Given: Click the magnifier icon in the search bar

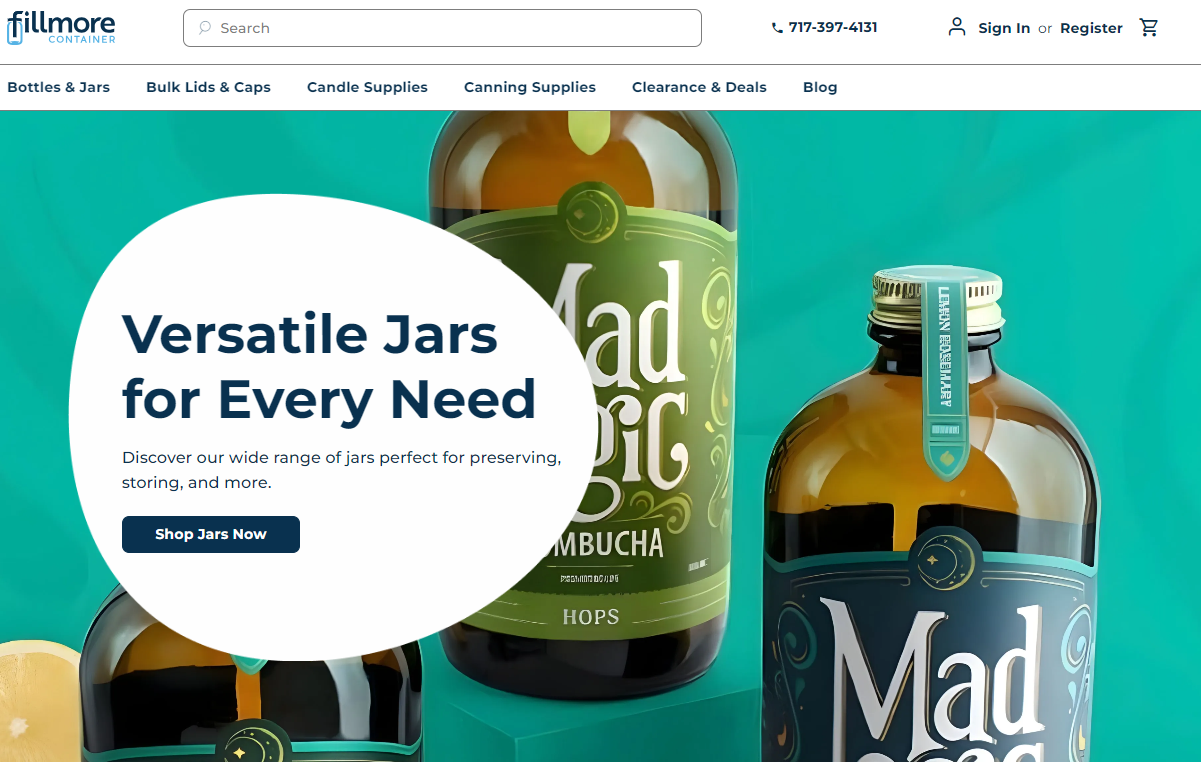Looking at the screenshot, I should tap(204, 28).
